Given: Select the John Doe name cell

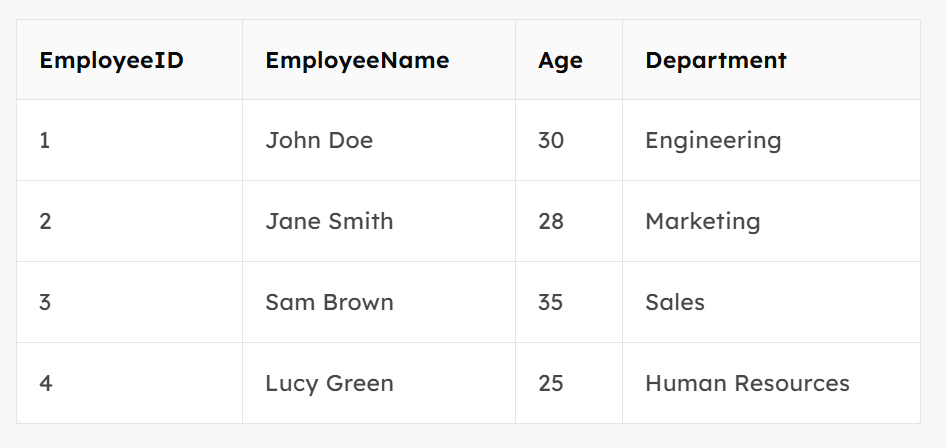Looking at the screenshot, I should pyautogui.click(x=379, y=140).
